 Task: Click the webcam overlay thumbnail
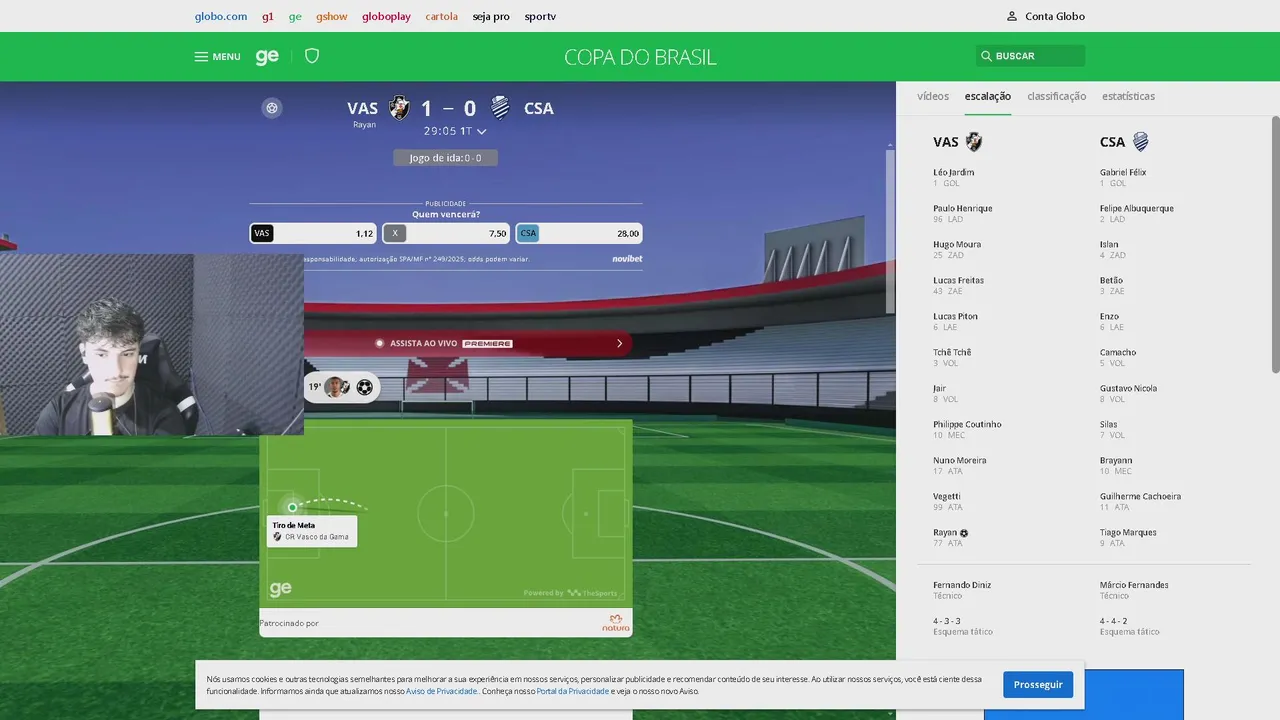coord(151,344)
